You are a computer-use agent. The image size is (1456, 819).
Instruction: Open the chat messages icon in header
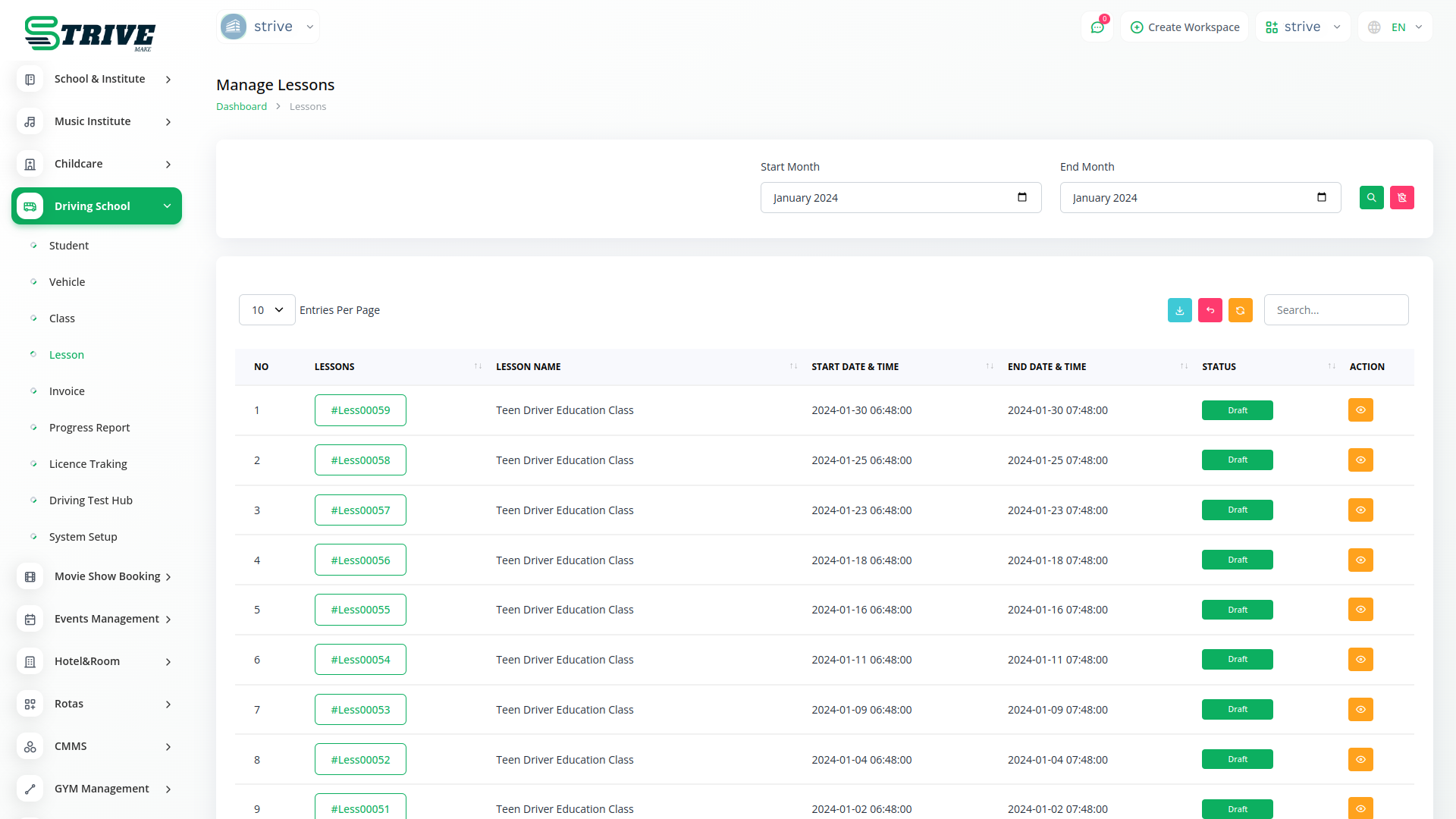(1097, 27)
